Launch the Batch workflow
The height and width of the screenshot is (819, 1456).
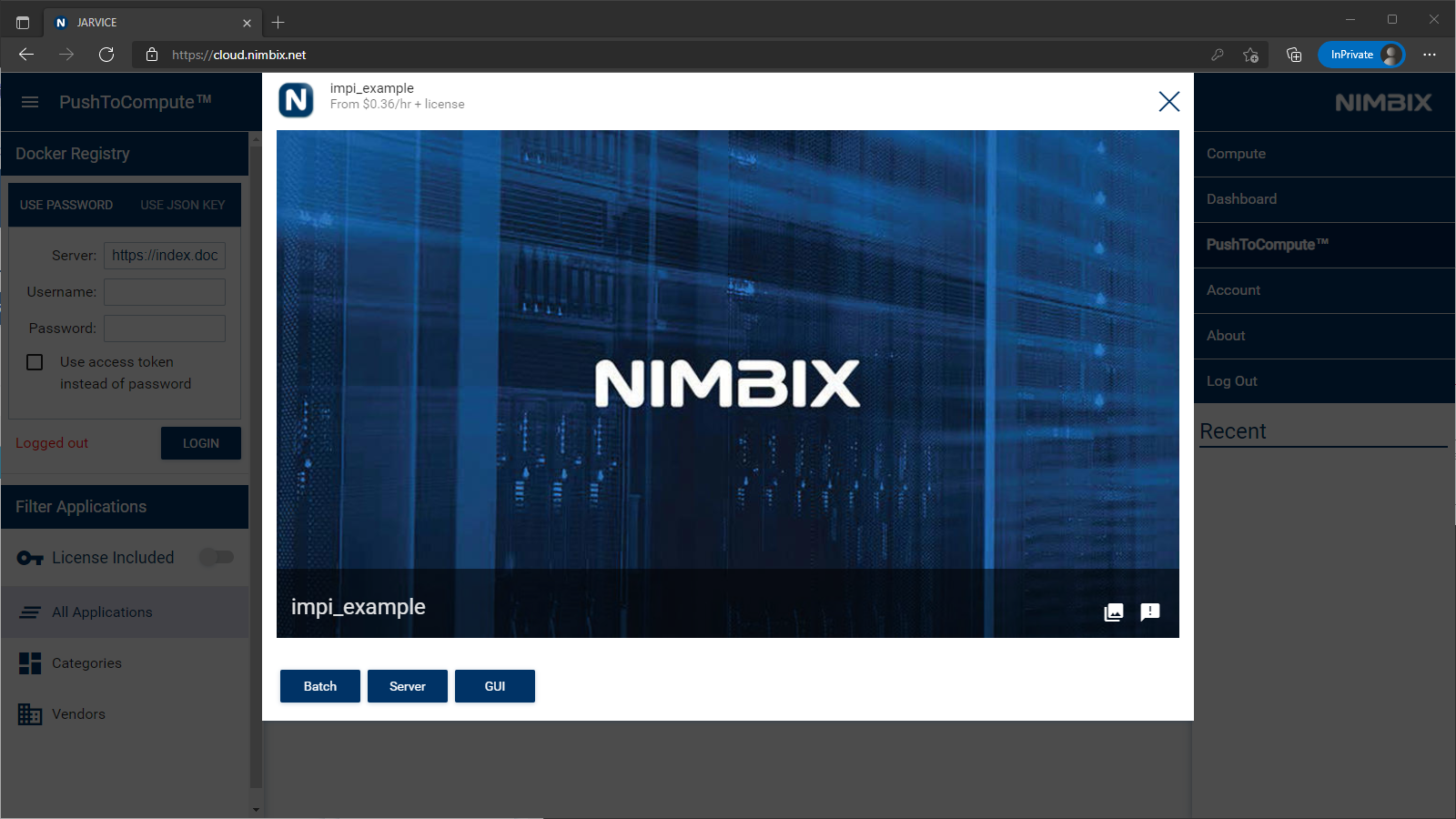coord(320,686)
